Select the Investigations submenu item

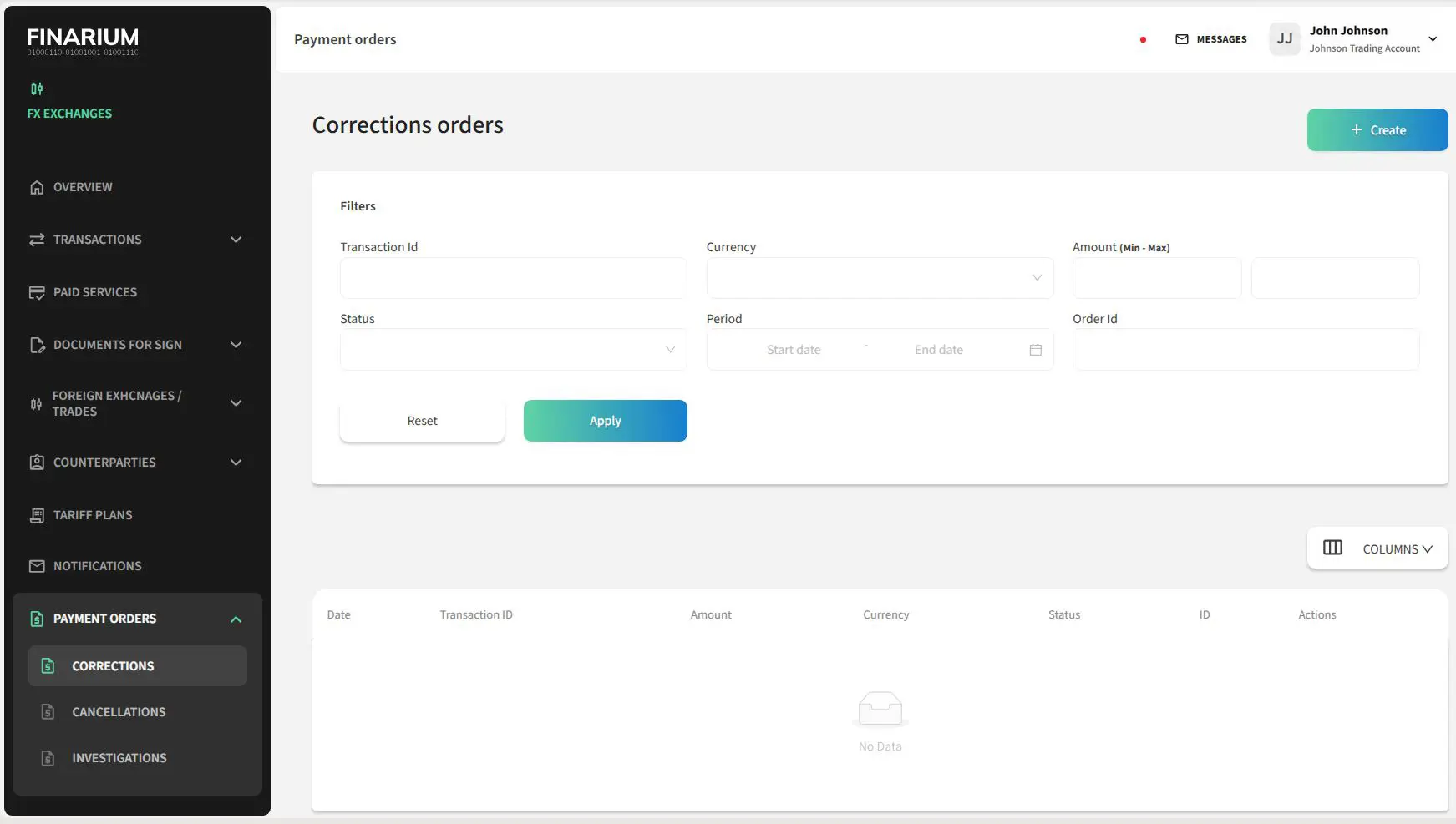point(137,758)
